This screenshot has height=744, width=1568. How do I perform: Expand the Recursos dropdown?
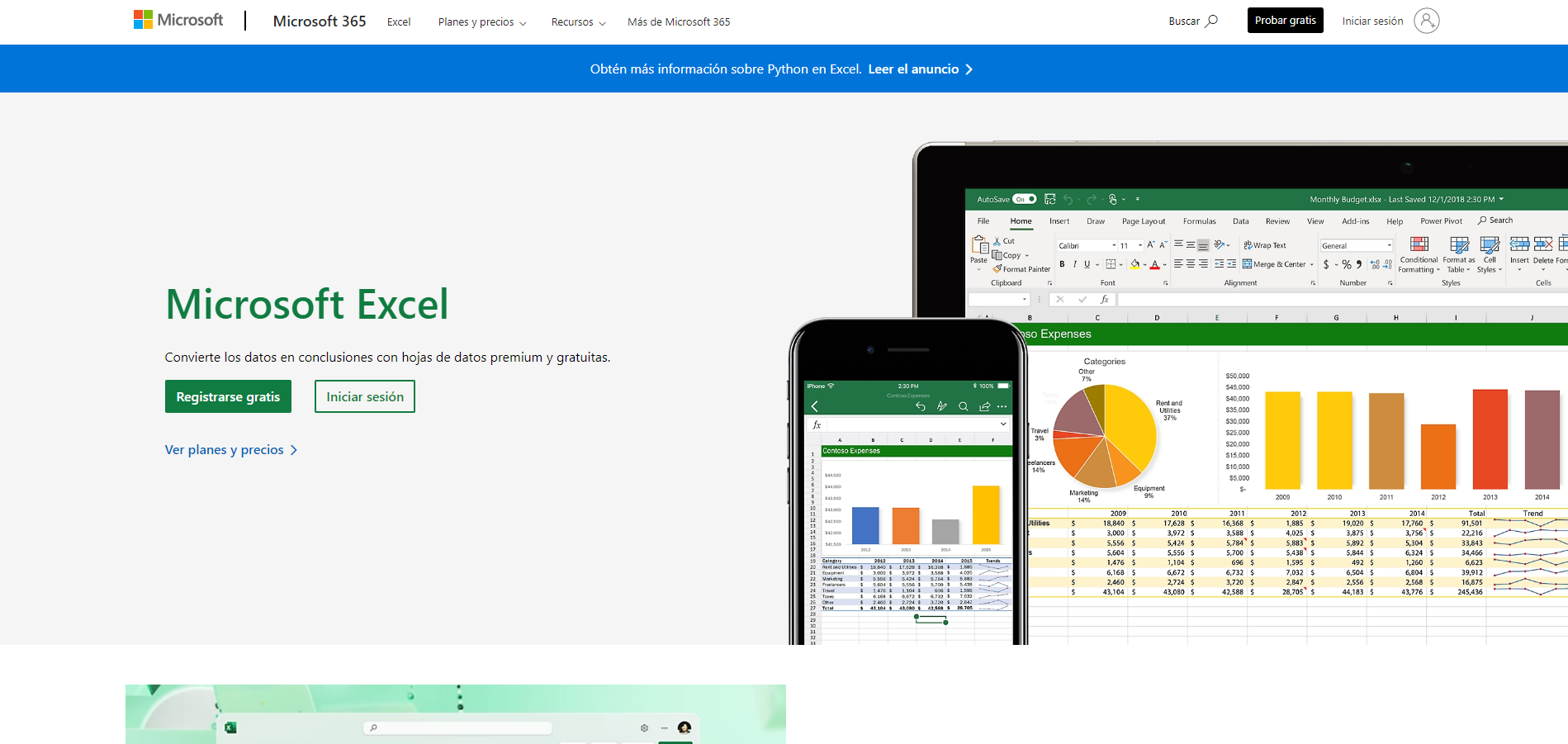[578, 22]
